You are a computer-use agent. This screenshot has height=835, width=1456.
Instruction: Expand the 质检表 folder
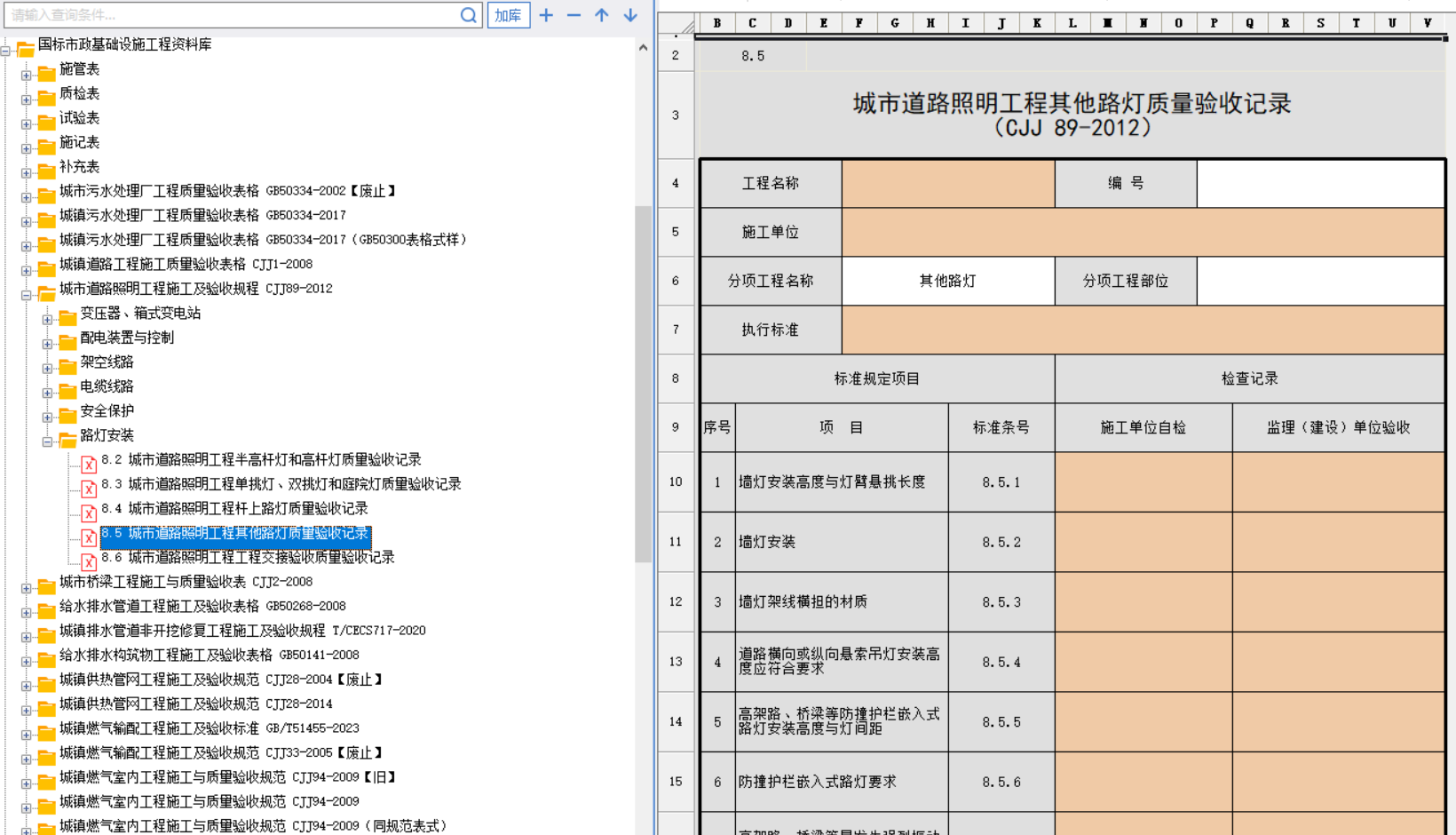tap(27, 99)
